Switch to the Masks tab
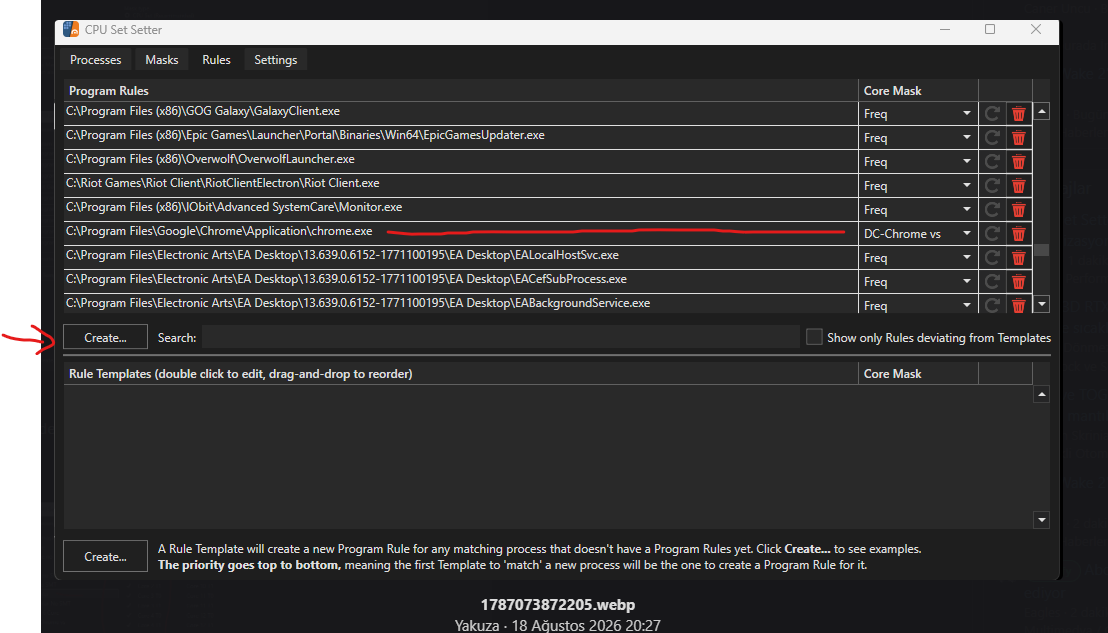 coord(162,60)
